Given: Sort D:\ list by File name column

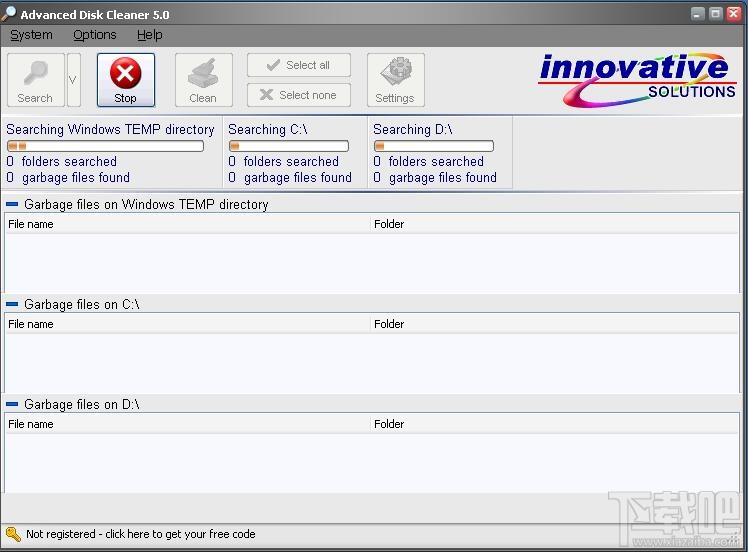Looking at the screenshot, I should (187, 424).
